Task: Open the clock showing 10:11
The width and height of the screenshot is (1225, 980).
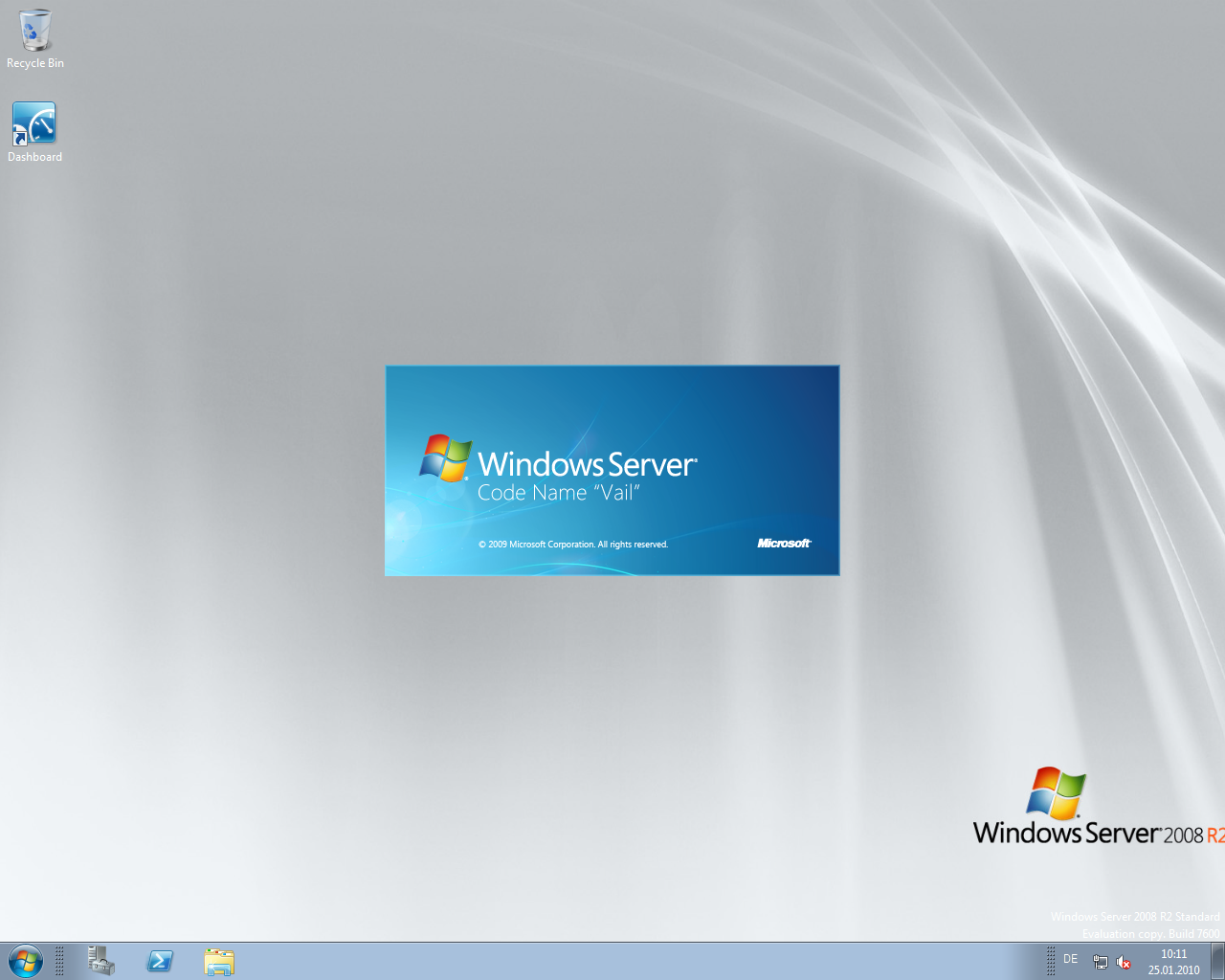Action: point(1173,962)
